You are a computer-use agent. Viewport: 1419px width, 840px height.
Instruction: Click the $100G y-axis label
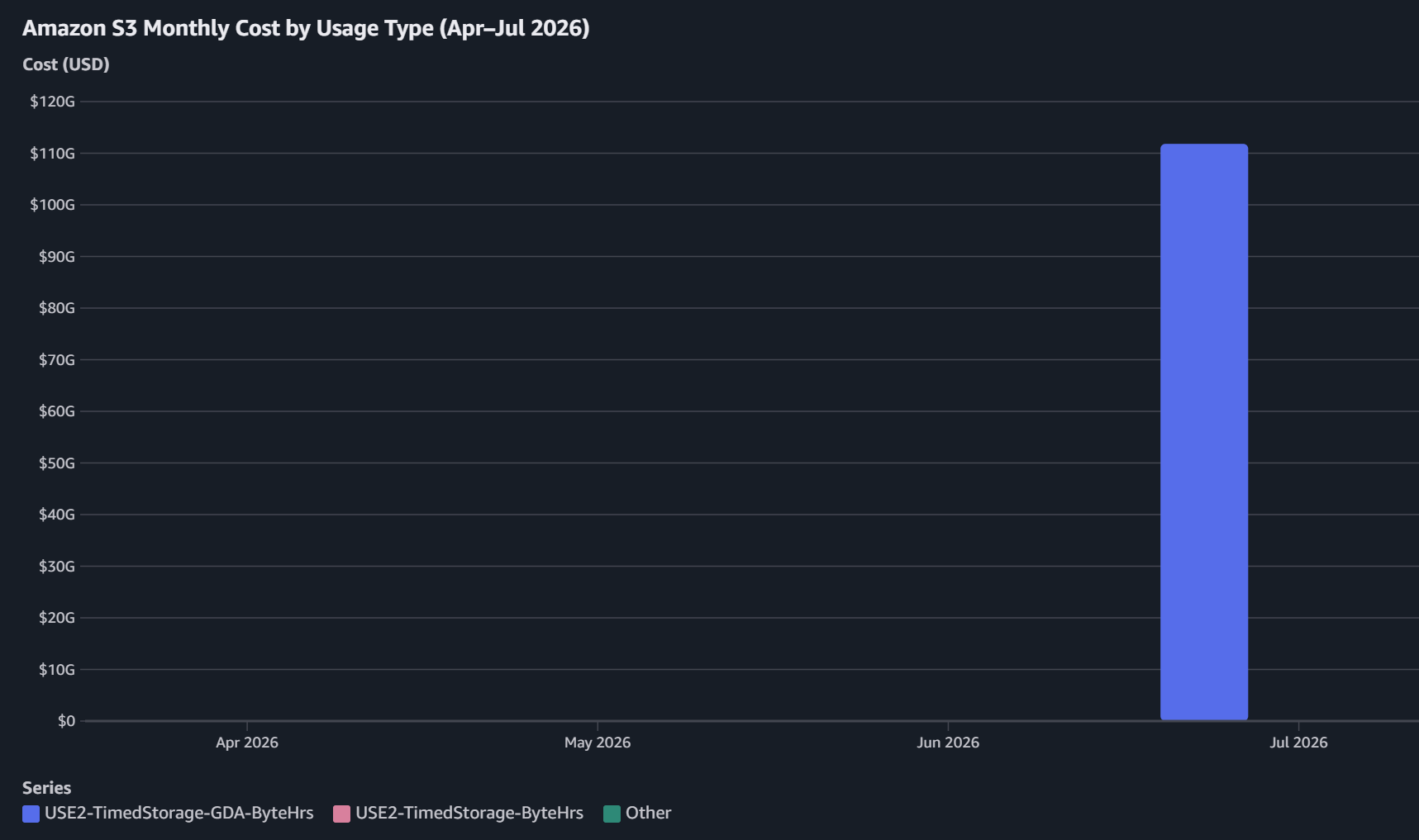53,205
